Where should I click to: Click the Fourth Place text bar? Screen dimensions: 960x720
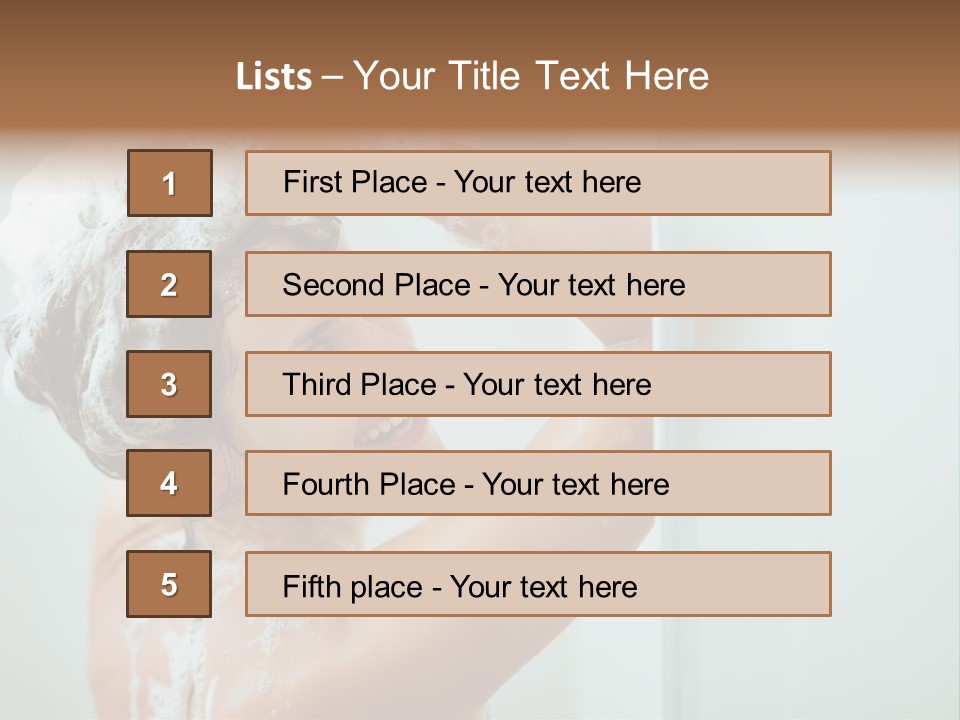pos(538,483)
